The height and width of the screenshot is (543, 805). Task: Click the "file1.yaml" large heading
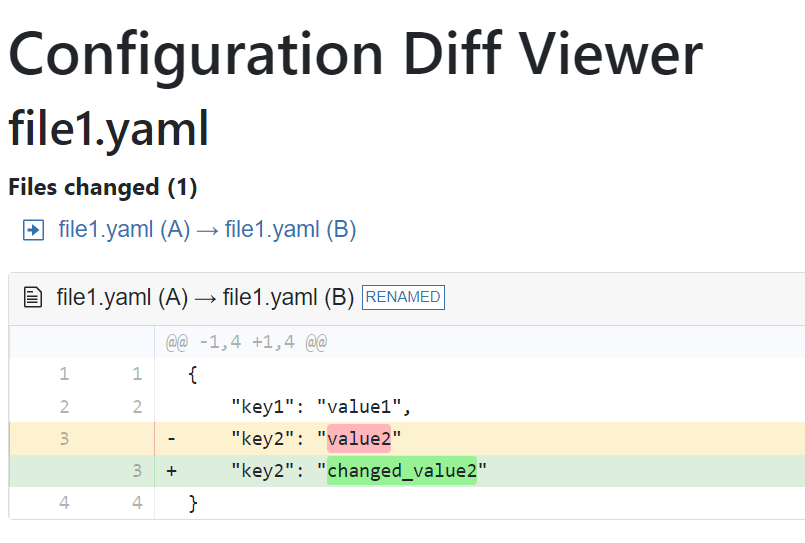109,129
